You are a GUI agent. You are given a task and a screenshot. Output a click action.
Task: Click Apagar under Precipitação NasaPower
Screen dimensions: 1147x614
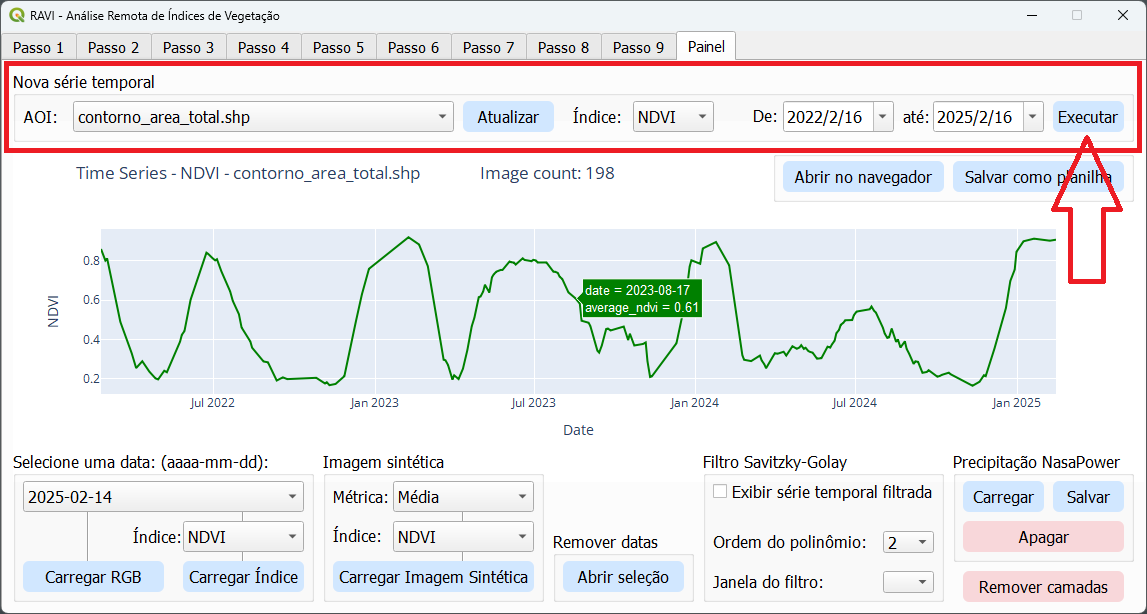click(1043, 537)
